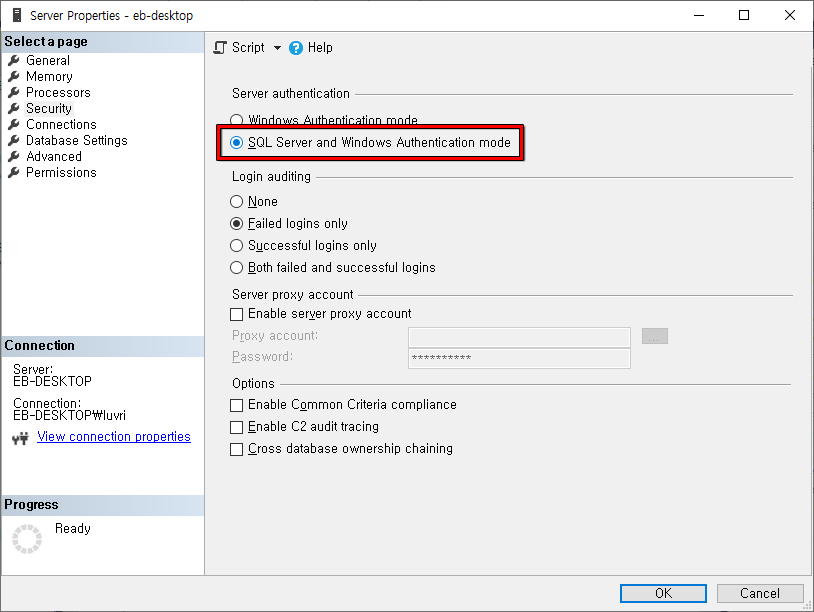Click the EB-DESKTOP server name text
This screenshot has width=814, height=612.
(52, 382)
